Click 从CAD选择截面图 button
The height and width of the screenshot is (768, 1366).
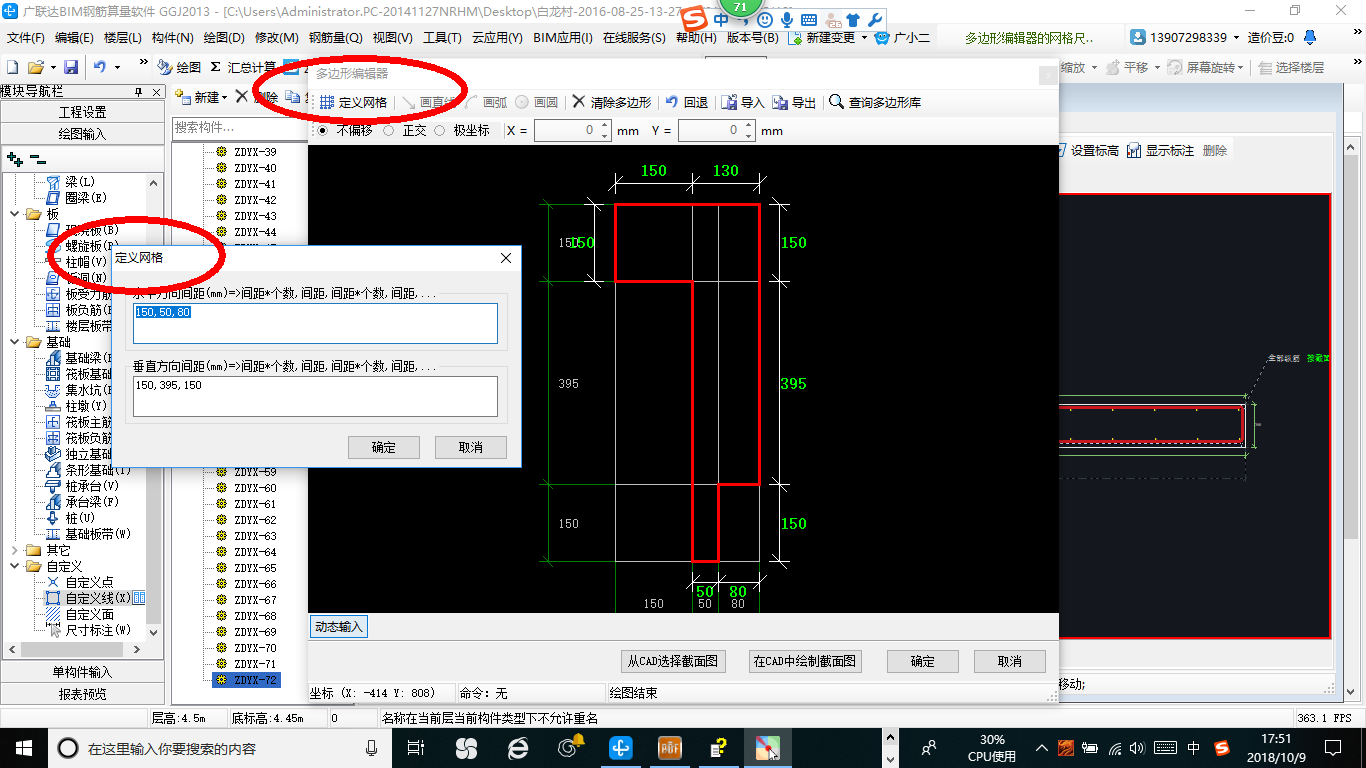673,661
